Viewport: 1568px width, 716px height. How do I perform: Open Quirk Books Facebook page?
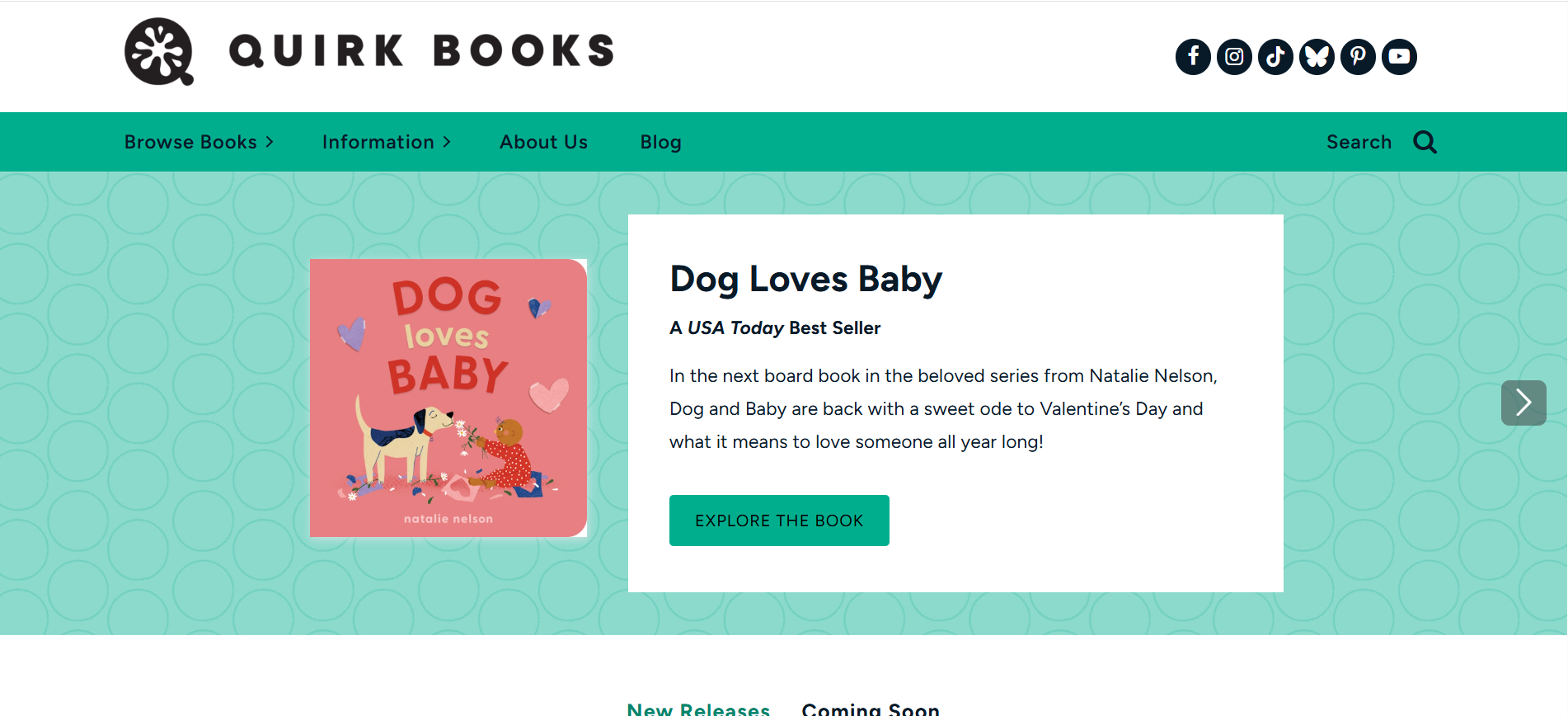tap(1193, 57)
